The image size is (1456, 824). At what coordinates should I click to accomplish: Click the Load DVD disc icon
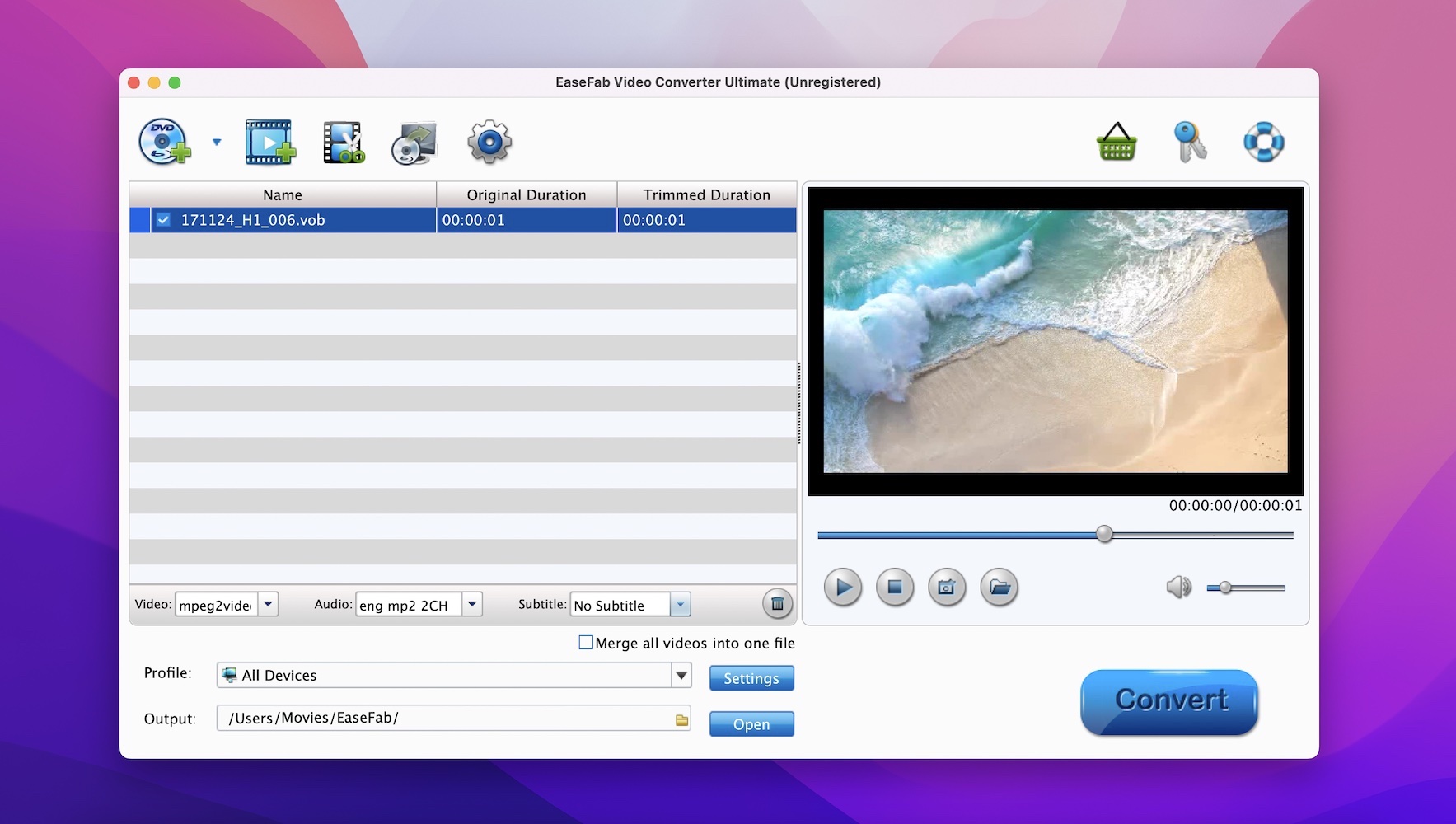[x=164, y=142]
